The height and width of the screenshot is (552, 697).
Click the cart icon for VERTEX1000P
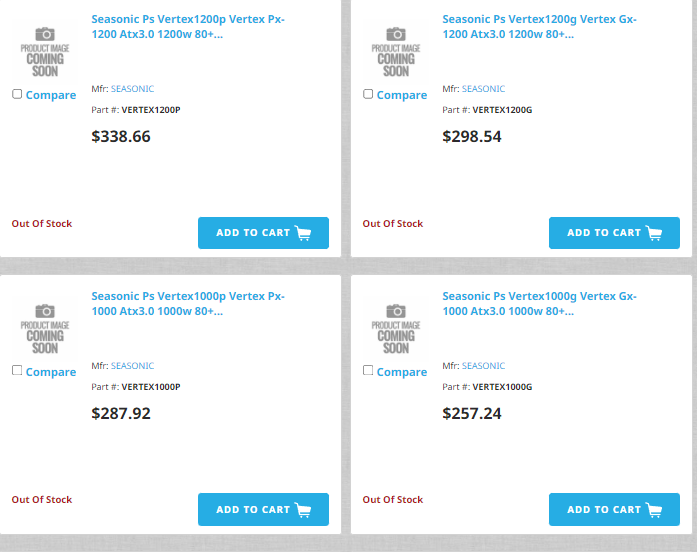pyautogui.click(x=303, y=510)
